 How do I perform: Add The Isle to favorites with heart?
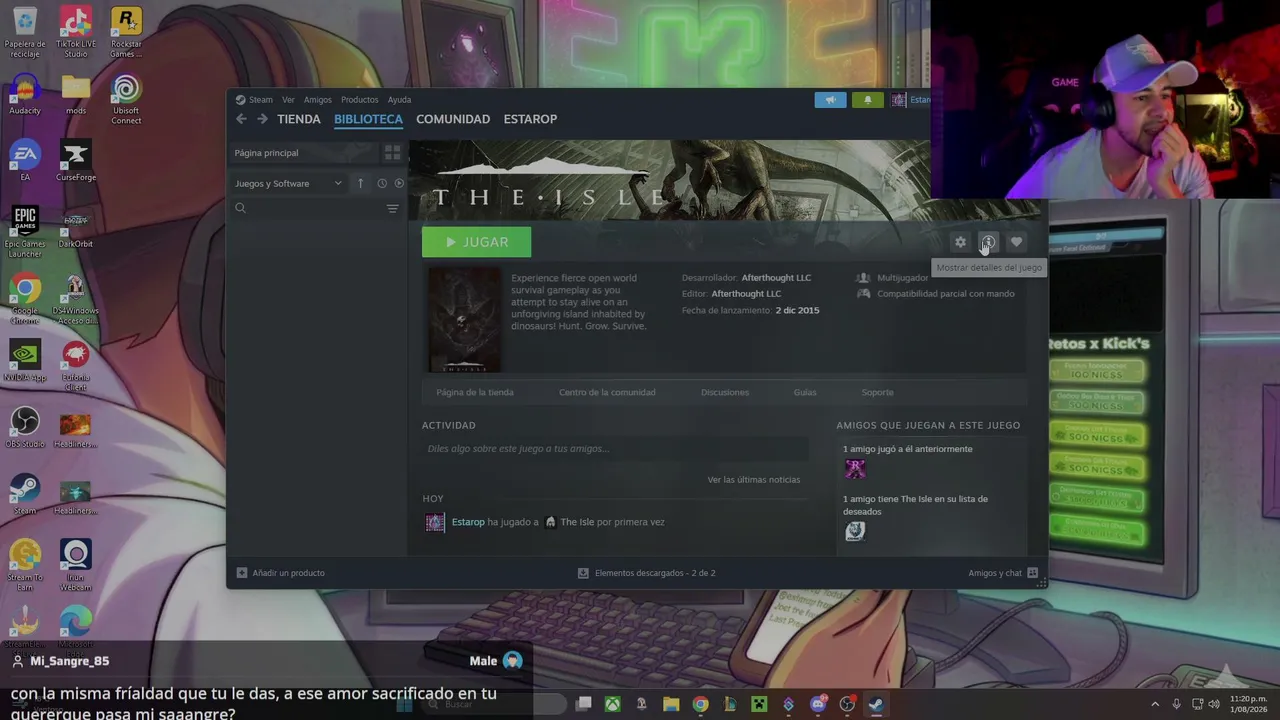point(1016,242)
